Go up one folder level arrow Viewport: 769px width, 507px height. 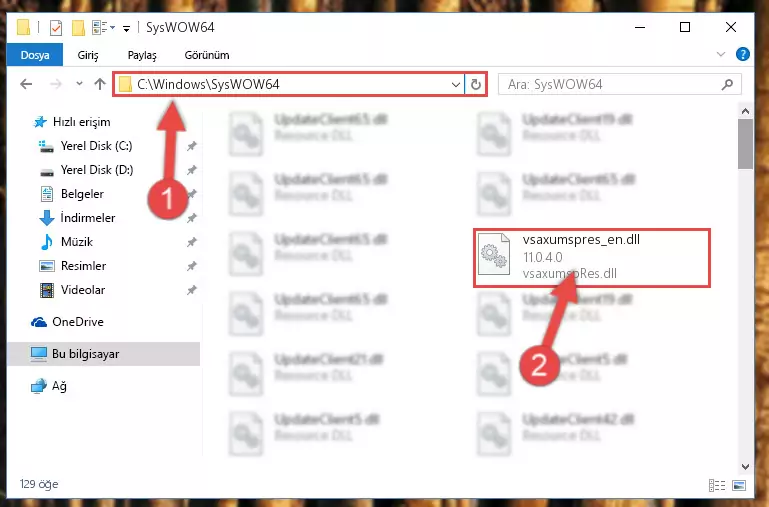pyautogui.click(x=100, y=84)
